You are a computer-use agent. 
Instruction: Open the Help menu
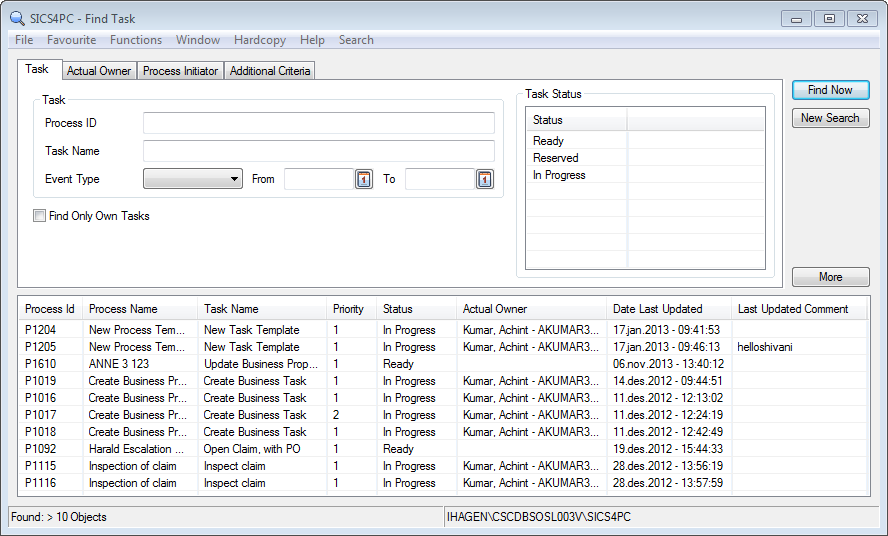pos(312,40)
